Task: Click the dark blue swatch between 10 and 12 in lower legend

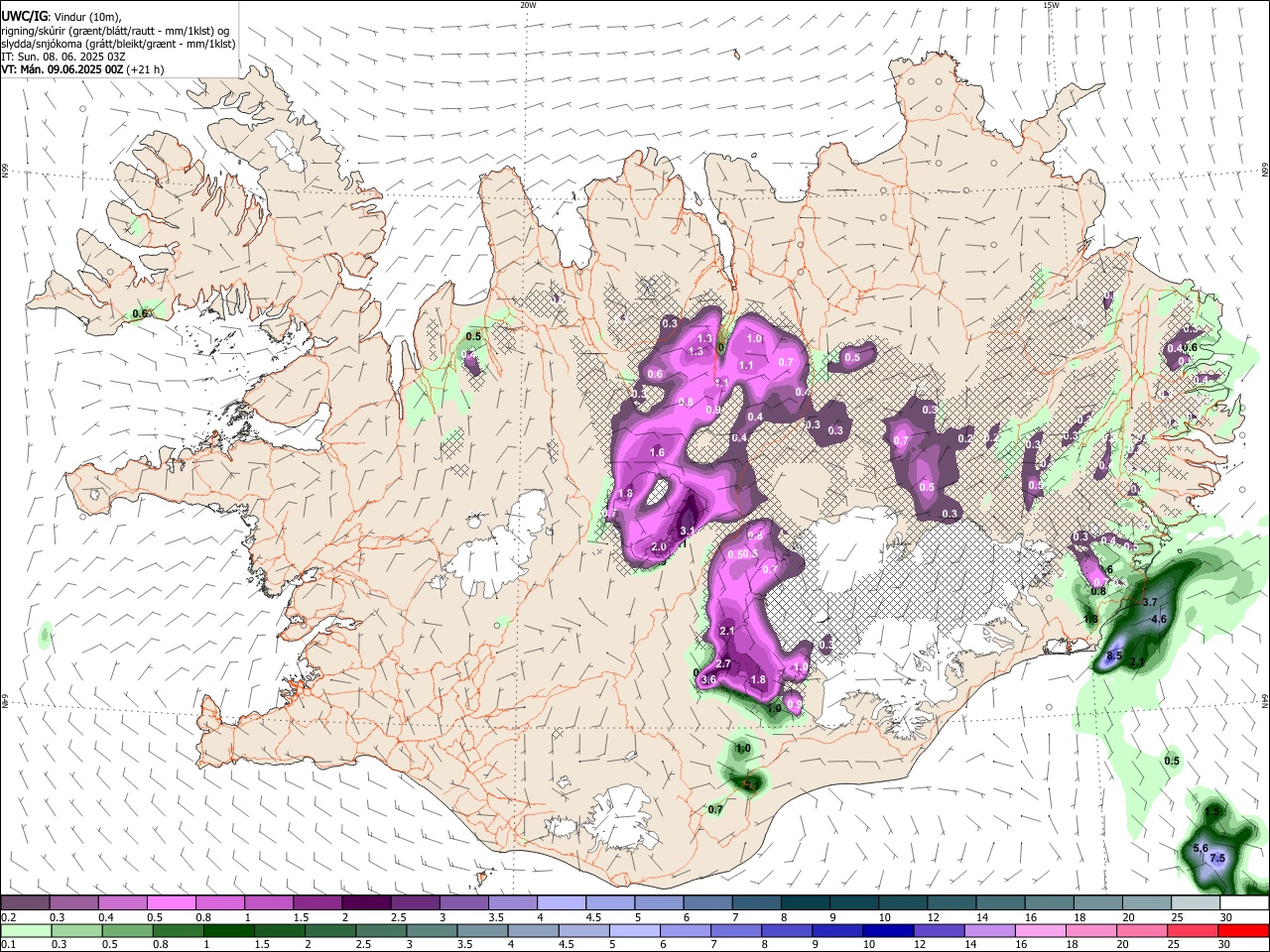Action: point(887,931)
